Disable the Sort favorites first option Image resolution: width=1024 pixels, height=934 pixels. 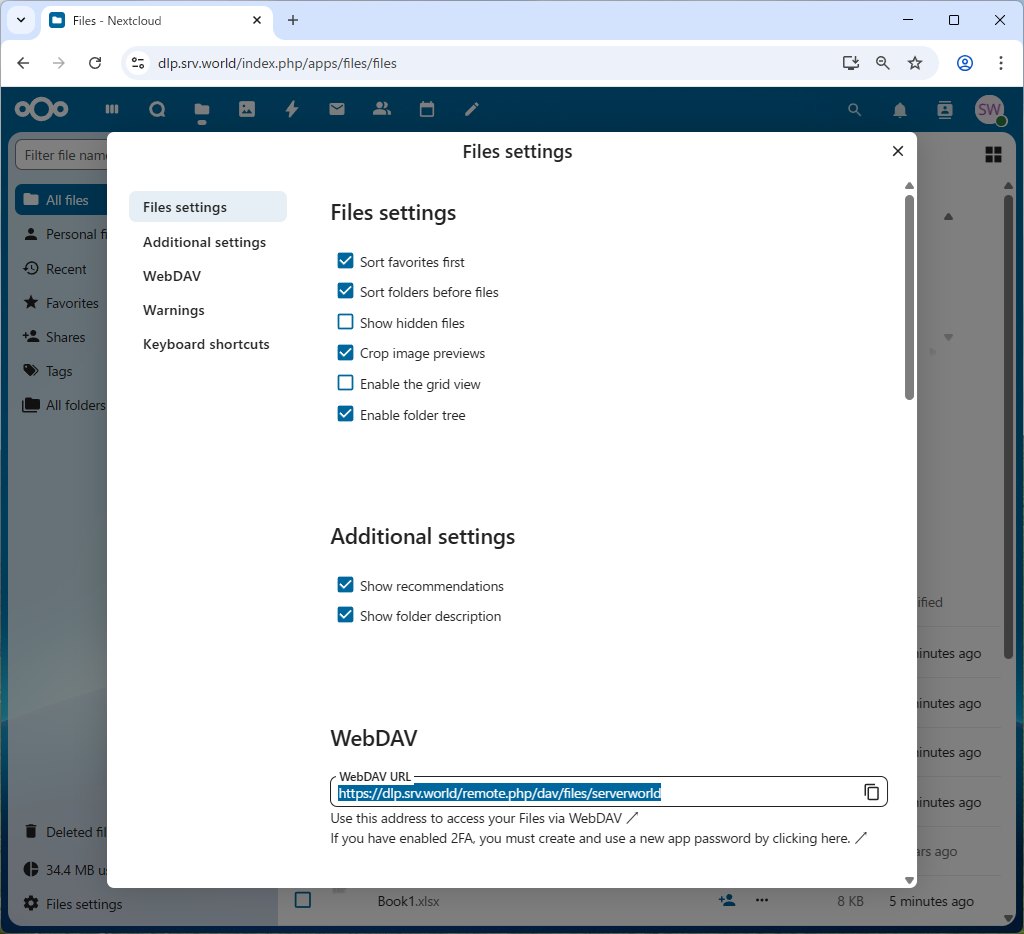pos(345,261)
